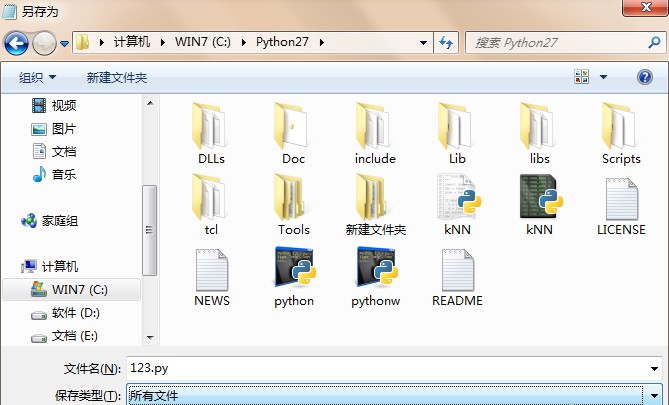Click 新建文件夹 toolbar button

click(117, 78)
